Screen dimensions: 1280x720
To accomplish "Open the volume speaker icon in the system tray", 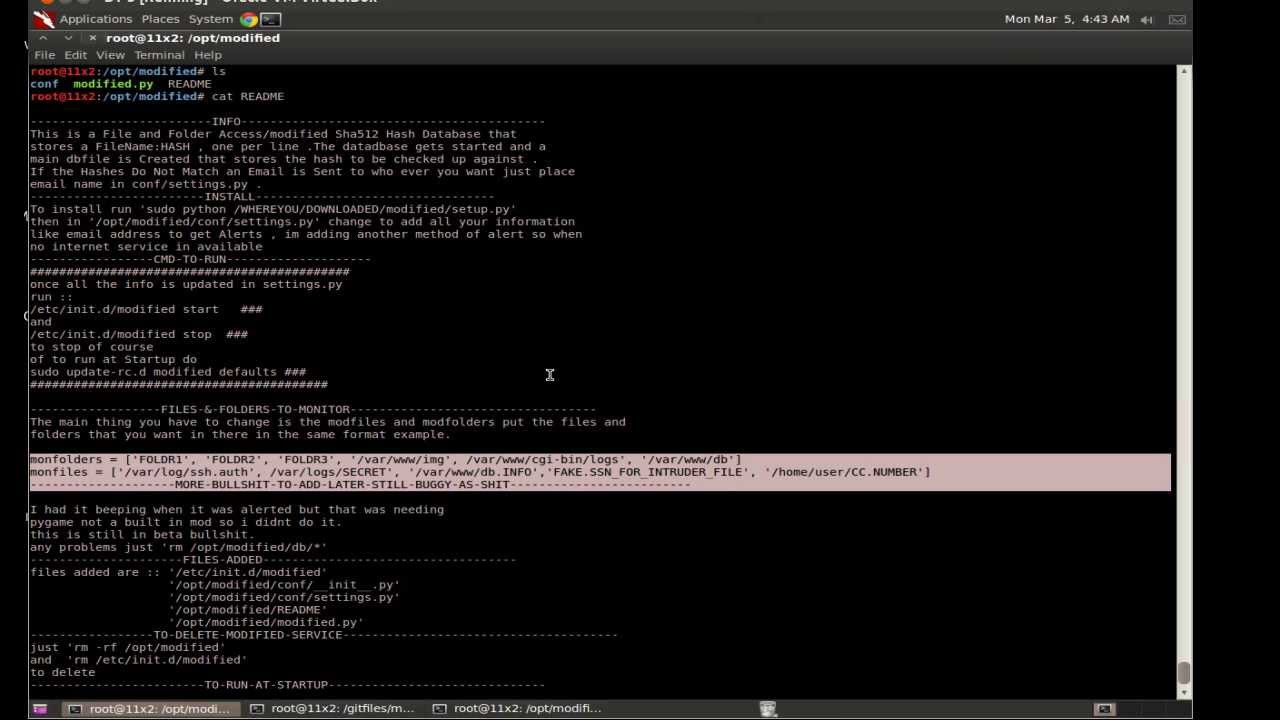I will (1147, 19).
